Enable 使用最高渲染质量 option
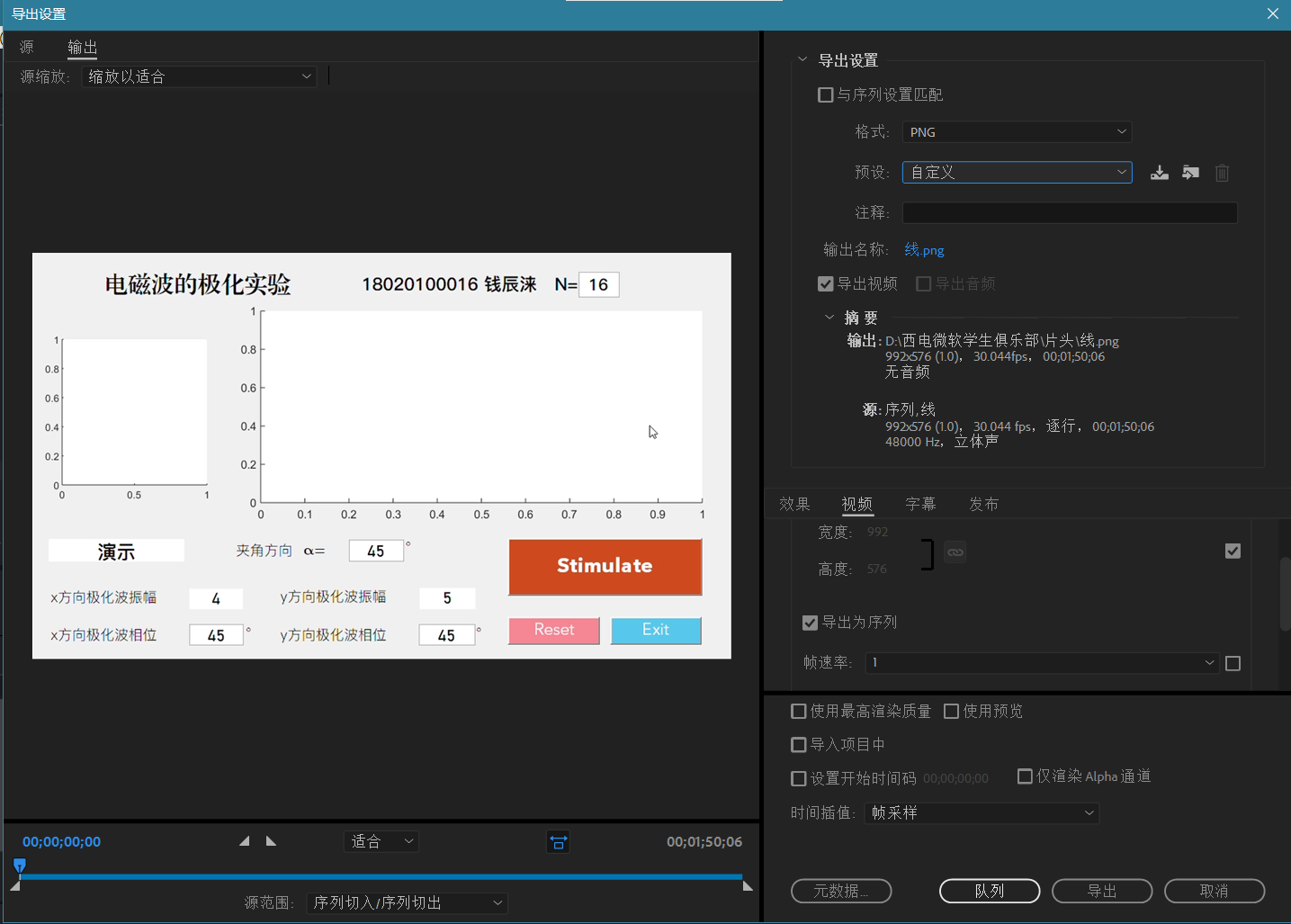The width and height of the screenshot is (1291, 924). (798, 711)
